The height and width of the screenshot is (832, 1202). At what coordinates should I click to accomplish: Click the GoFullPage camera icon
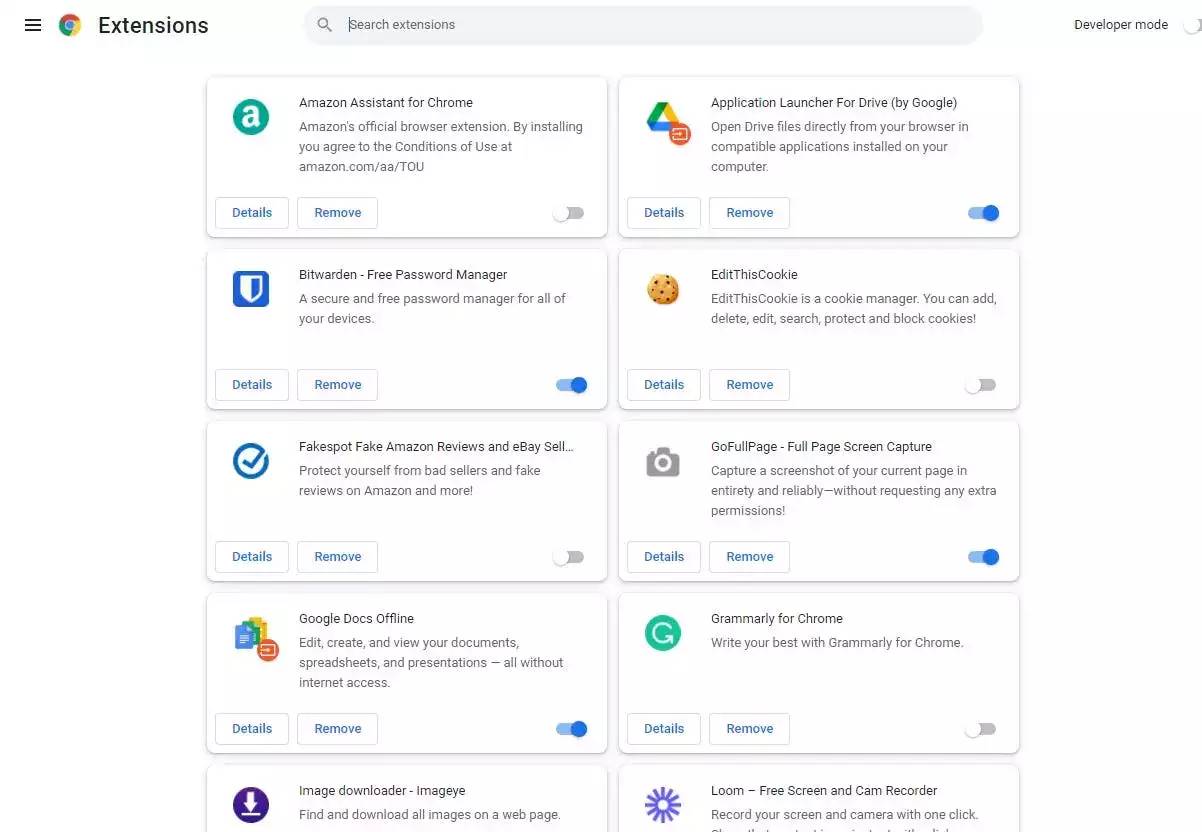pos(663,461)
